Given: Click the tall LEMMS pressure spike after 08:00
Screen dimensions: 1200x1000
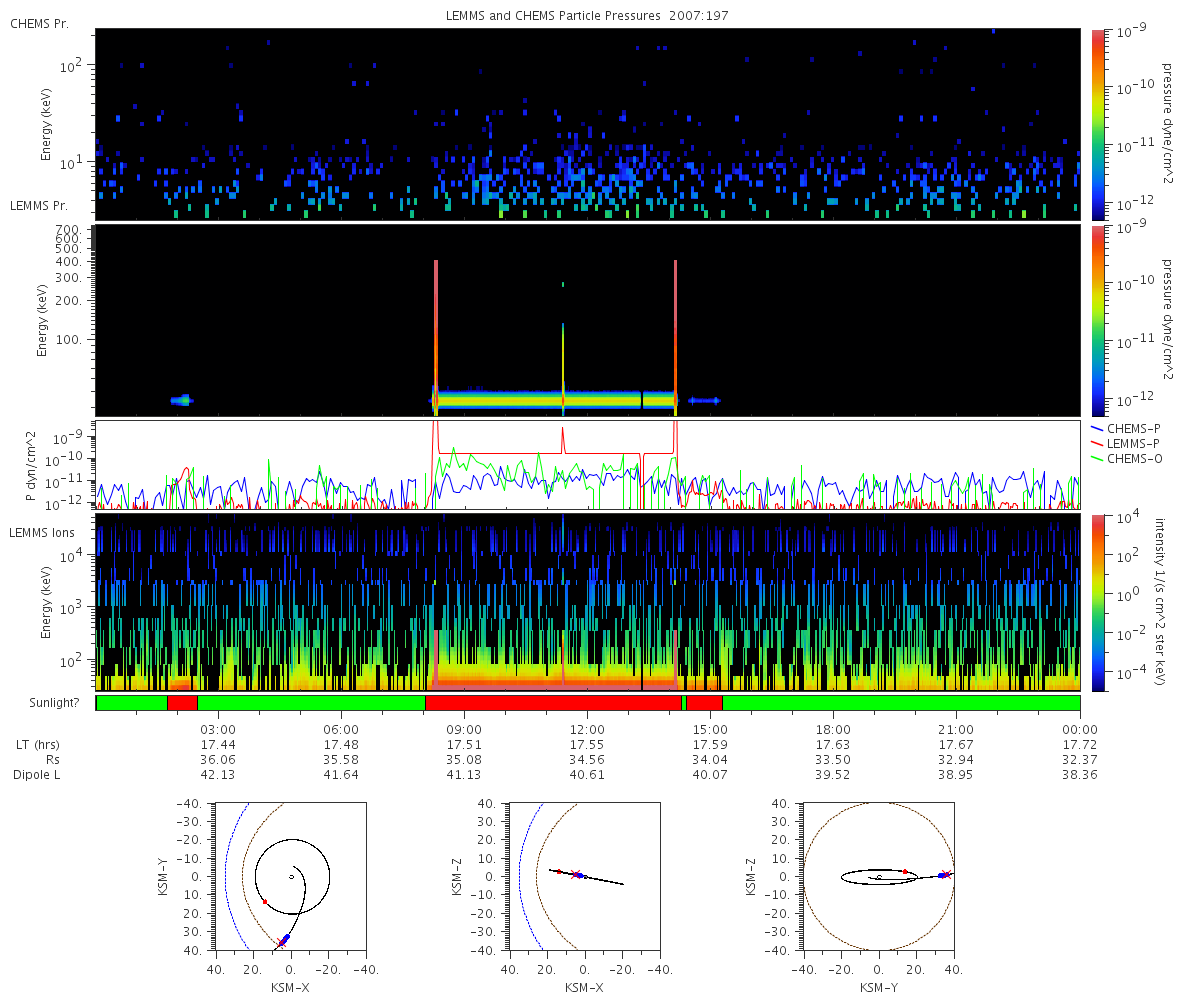Looking at the screenshot, I should tap(436, 338).
